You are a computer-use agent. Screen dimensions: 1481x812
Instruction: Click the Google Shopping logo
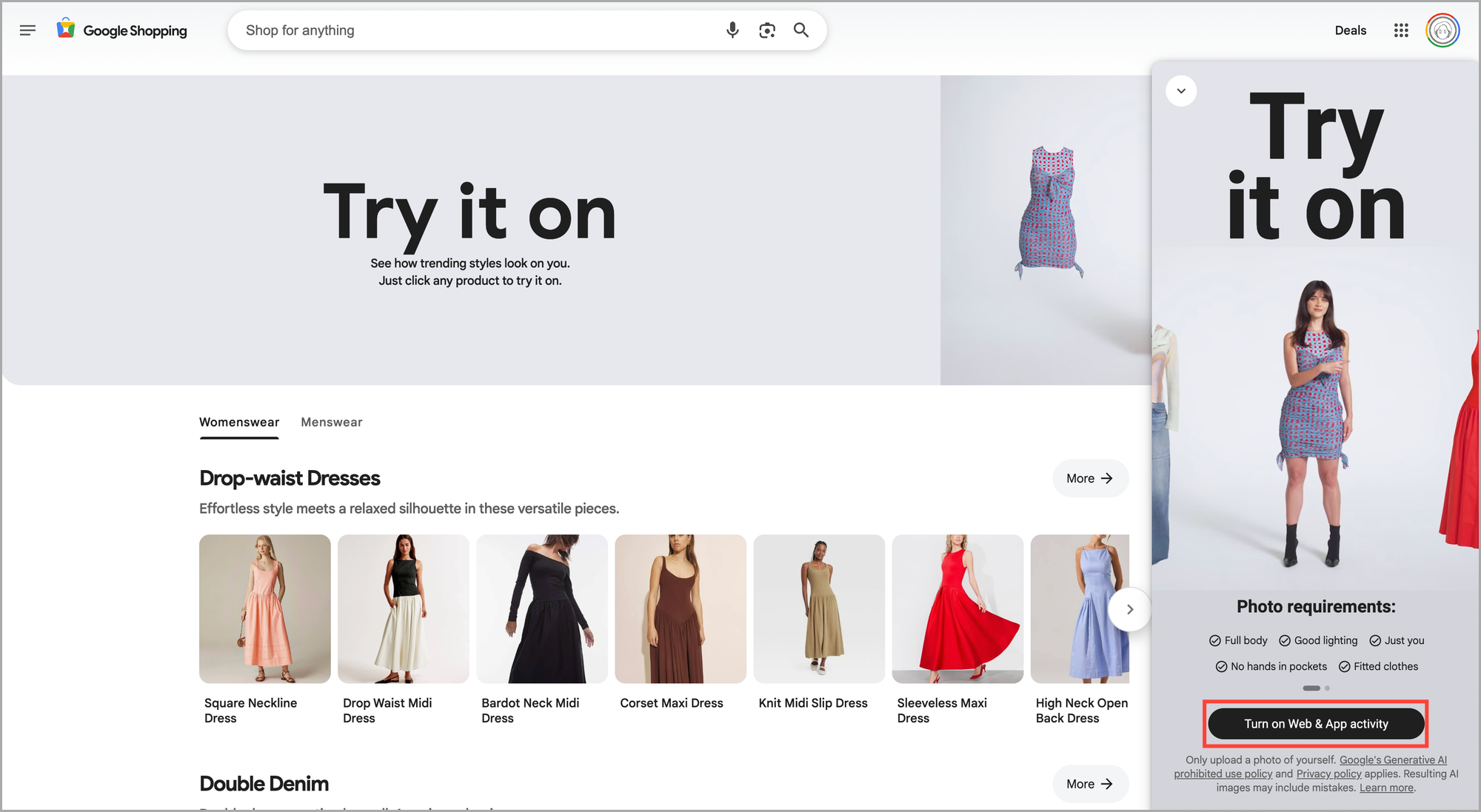[123, 30]
